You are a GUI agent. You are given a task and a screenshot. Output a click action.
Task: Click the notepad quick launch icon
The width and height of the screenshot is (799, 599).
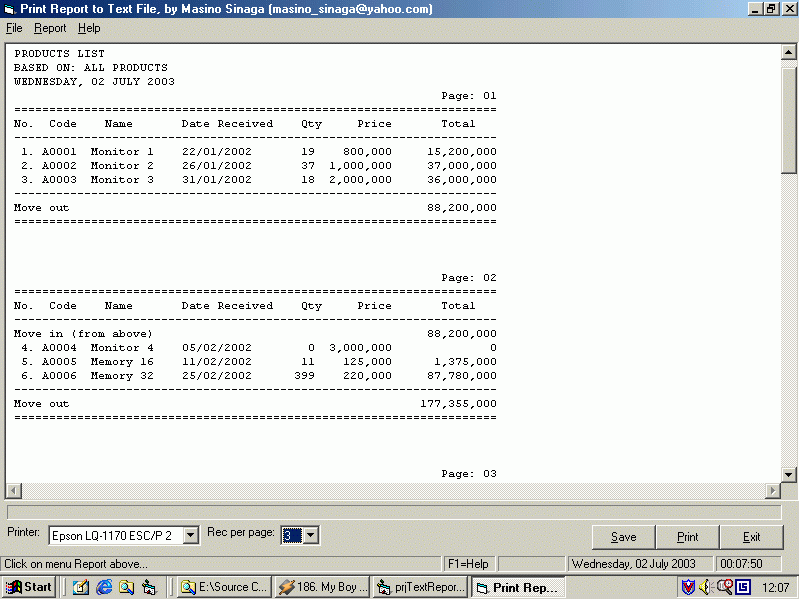click(81, 587)
